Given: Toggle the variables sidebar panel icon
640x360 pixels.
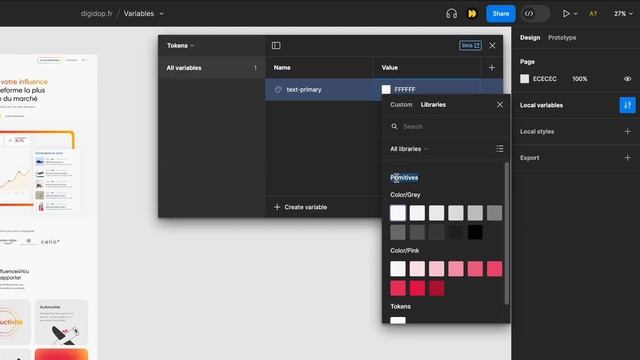Looking at the screenshot, I should pyautogui.click(x=276, y=45).
